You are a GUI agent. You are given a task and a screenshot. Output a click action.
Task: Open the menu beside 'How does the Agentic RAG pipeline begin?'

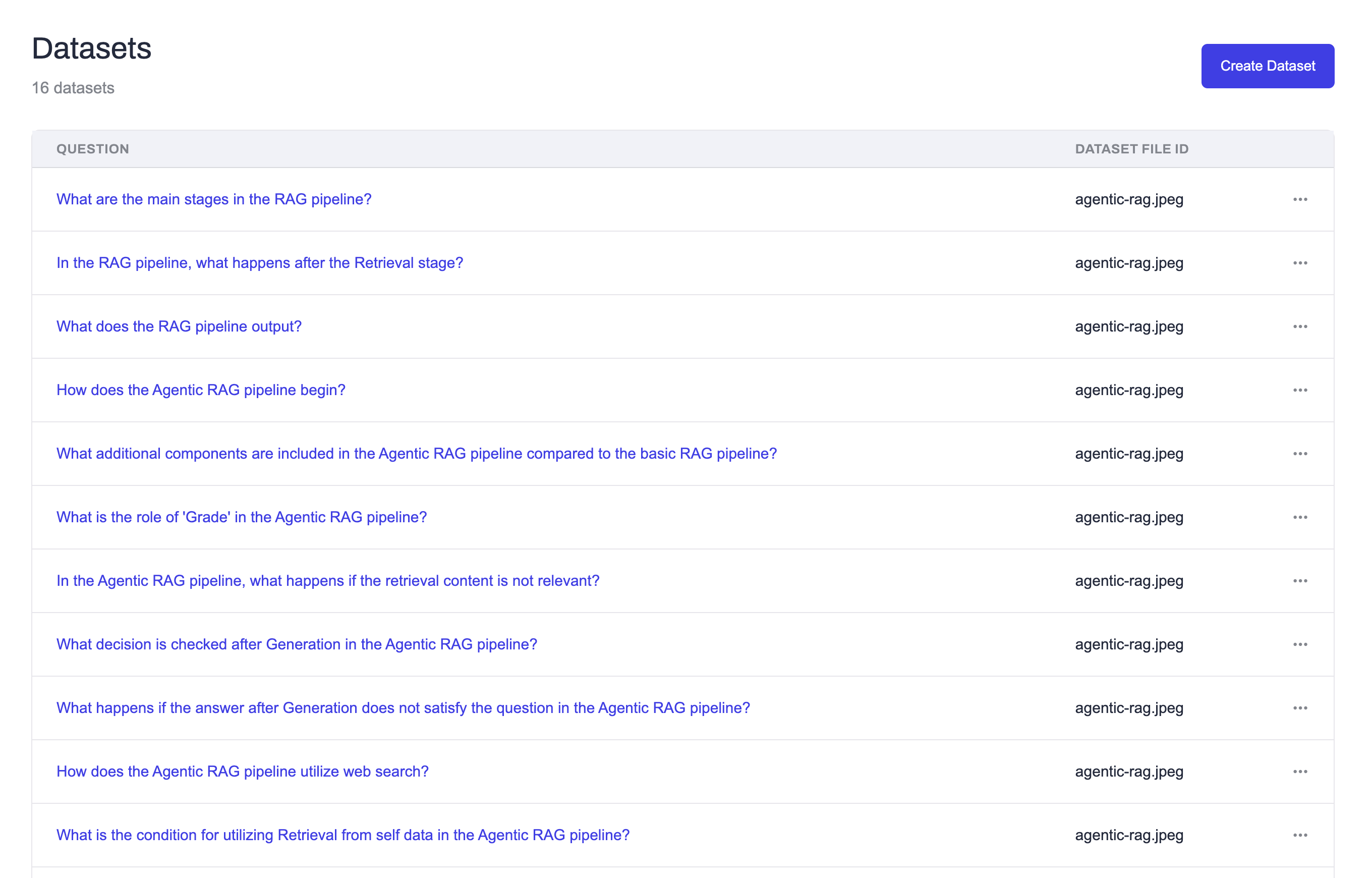point(1301,390)
